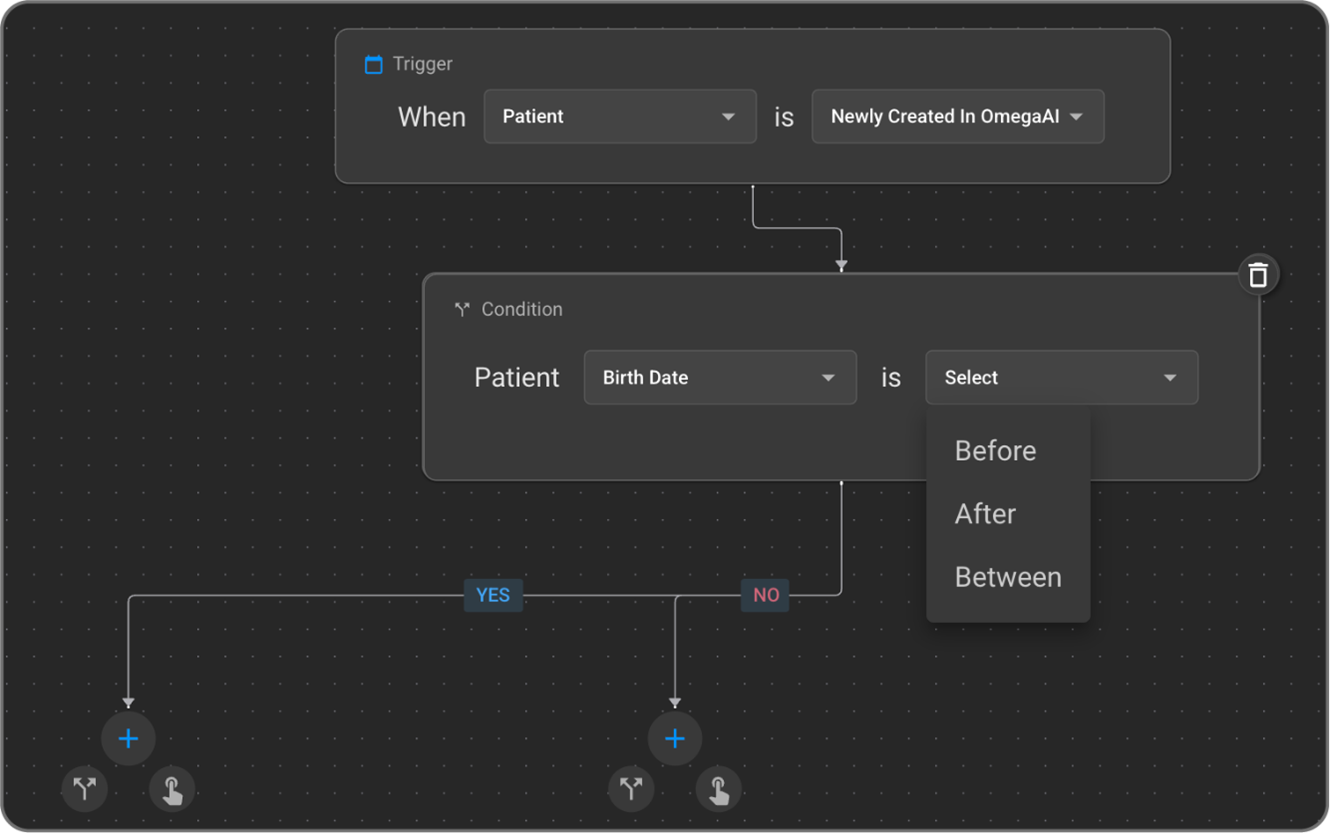The image size is (1330, 833).
Task: Click the plus button under NO branch
Action: coord(675,739)
